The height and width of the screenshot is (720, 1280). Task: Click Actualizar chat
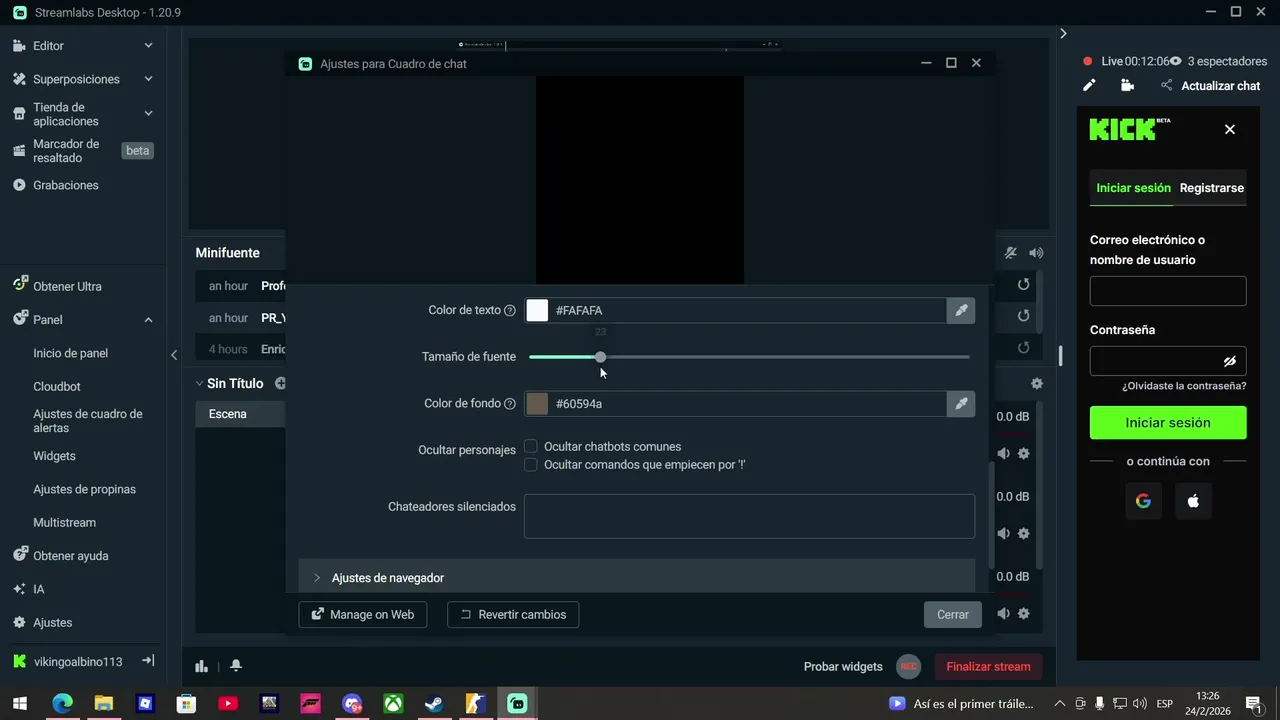coord(1220,86)
